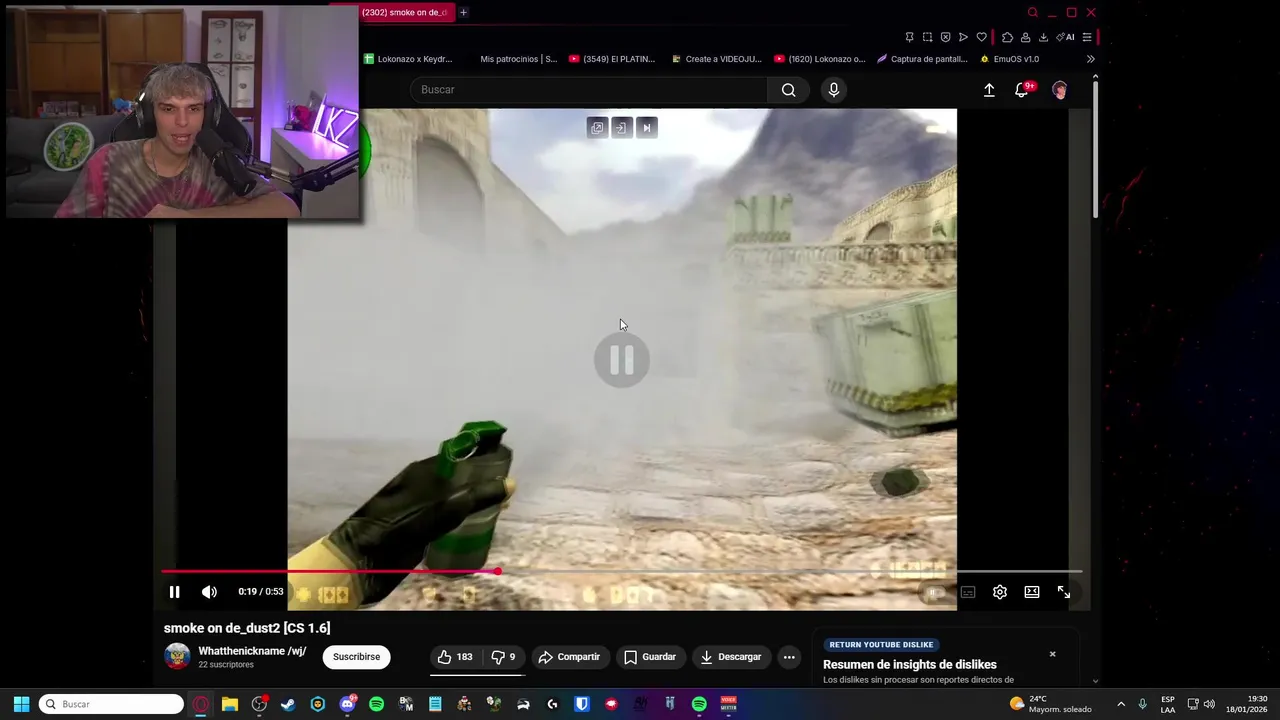Click the middle video overlay icon
Screen dimensions: 1280x720
621,127
